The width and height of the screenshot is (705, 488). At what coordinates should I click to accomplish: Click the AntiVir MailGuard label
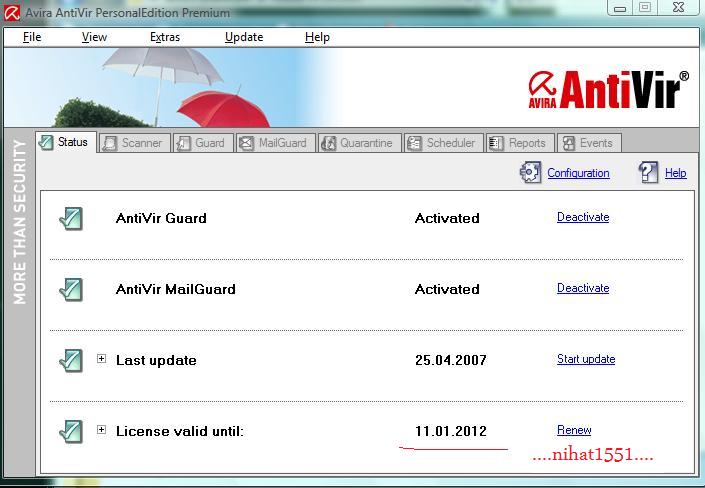coord(176,290)
